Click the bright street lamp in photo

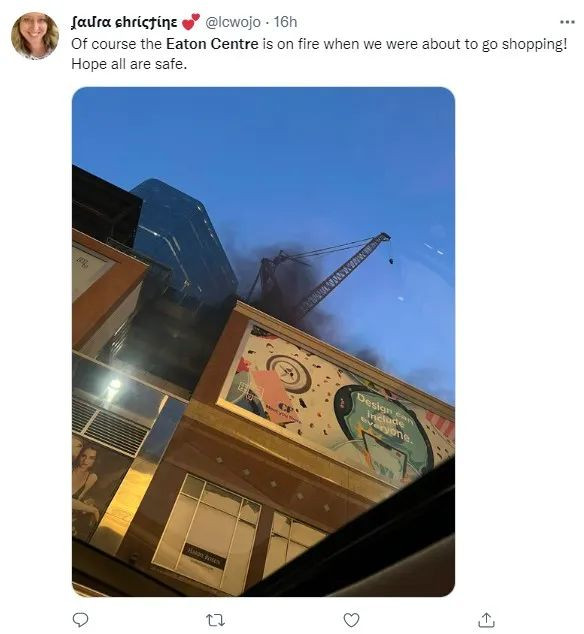pyautogui.click(x=114, y=384)
